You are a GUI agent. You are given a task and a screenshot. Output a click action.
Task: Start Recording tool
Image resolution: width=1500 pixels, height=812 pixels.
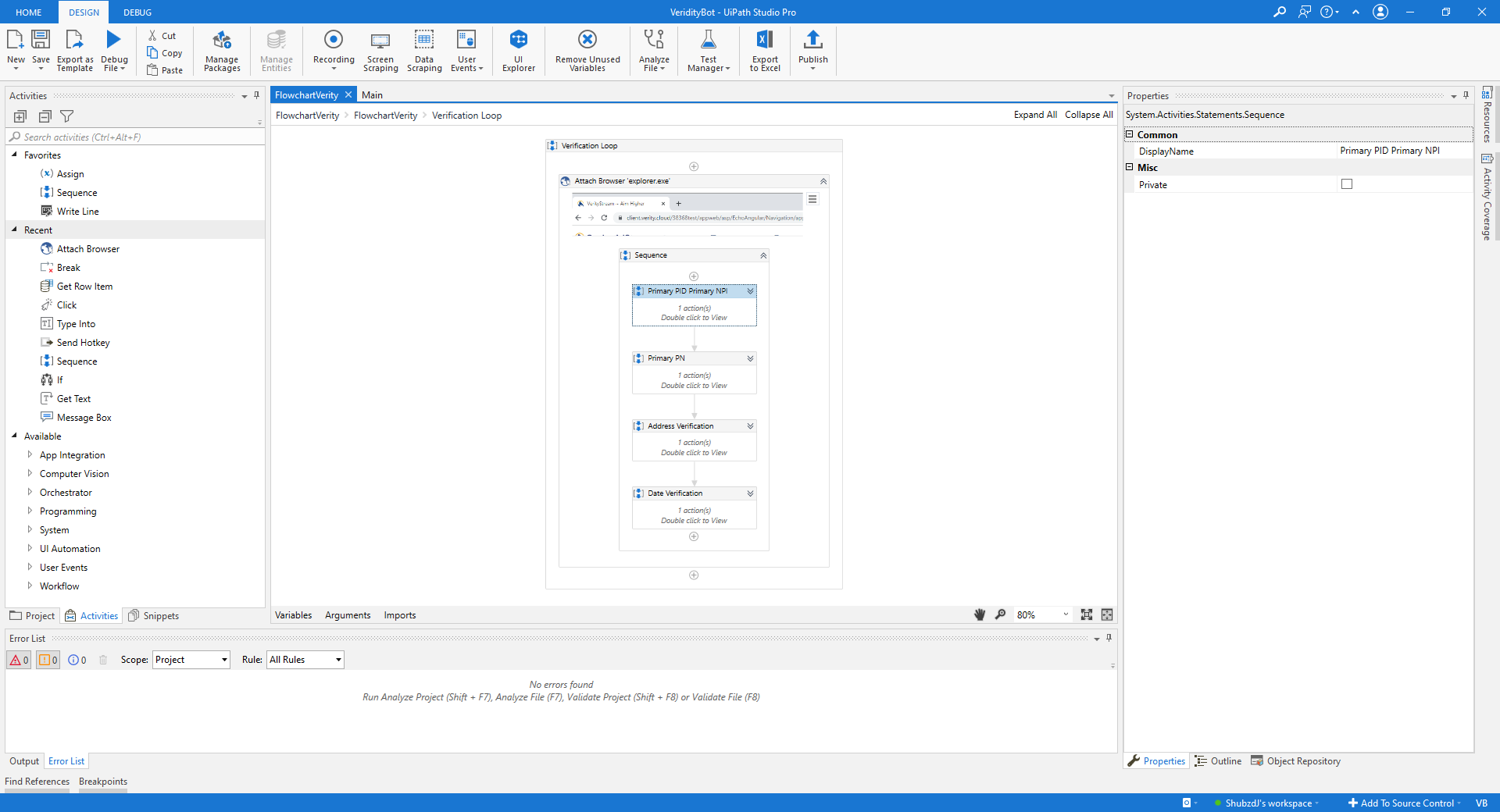pyautogui.click(x=334, y=50)
